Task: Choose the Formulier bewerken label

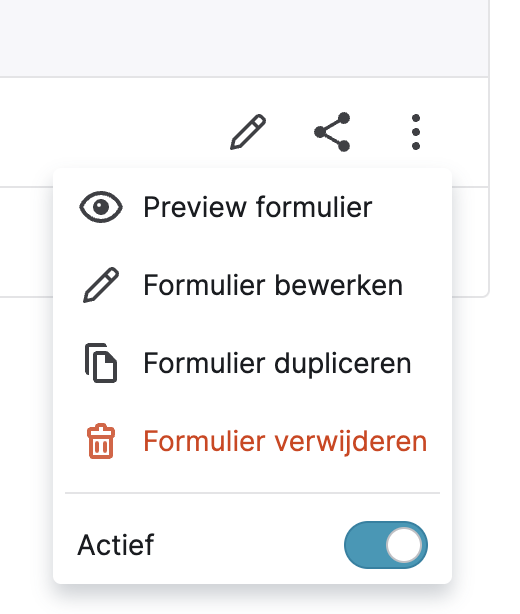Action: coord(273,285)
